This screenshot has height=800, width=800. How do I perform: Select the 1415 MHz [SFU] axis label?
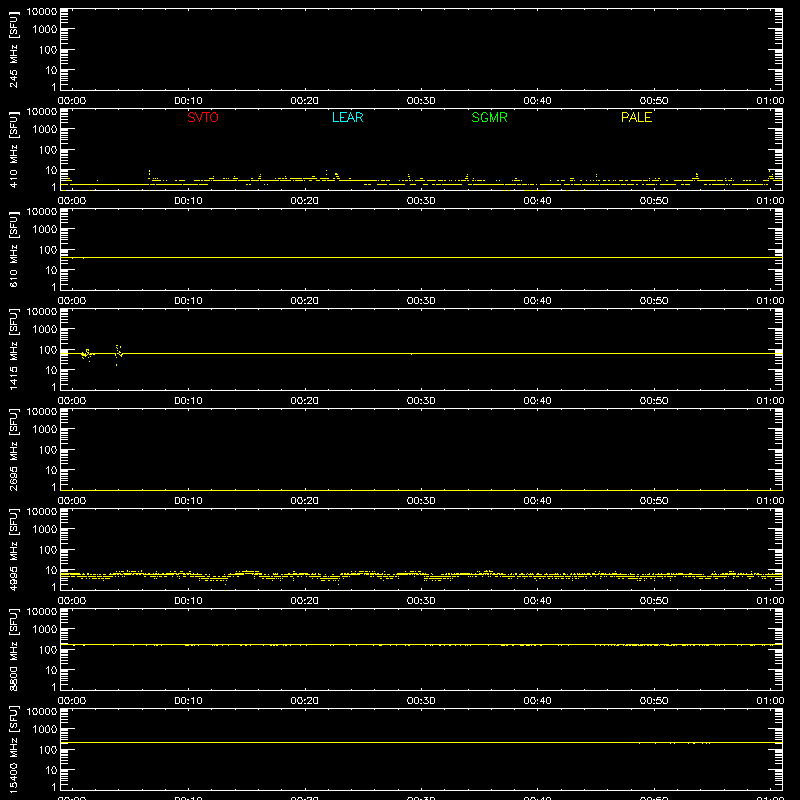click(13, 349)
